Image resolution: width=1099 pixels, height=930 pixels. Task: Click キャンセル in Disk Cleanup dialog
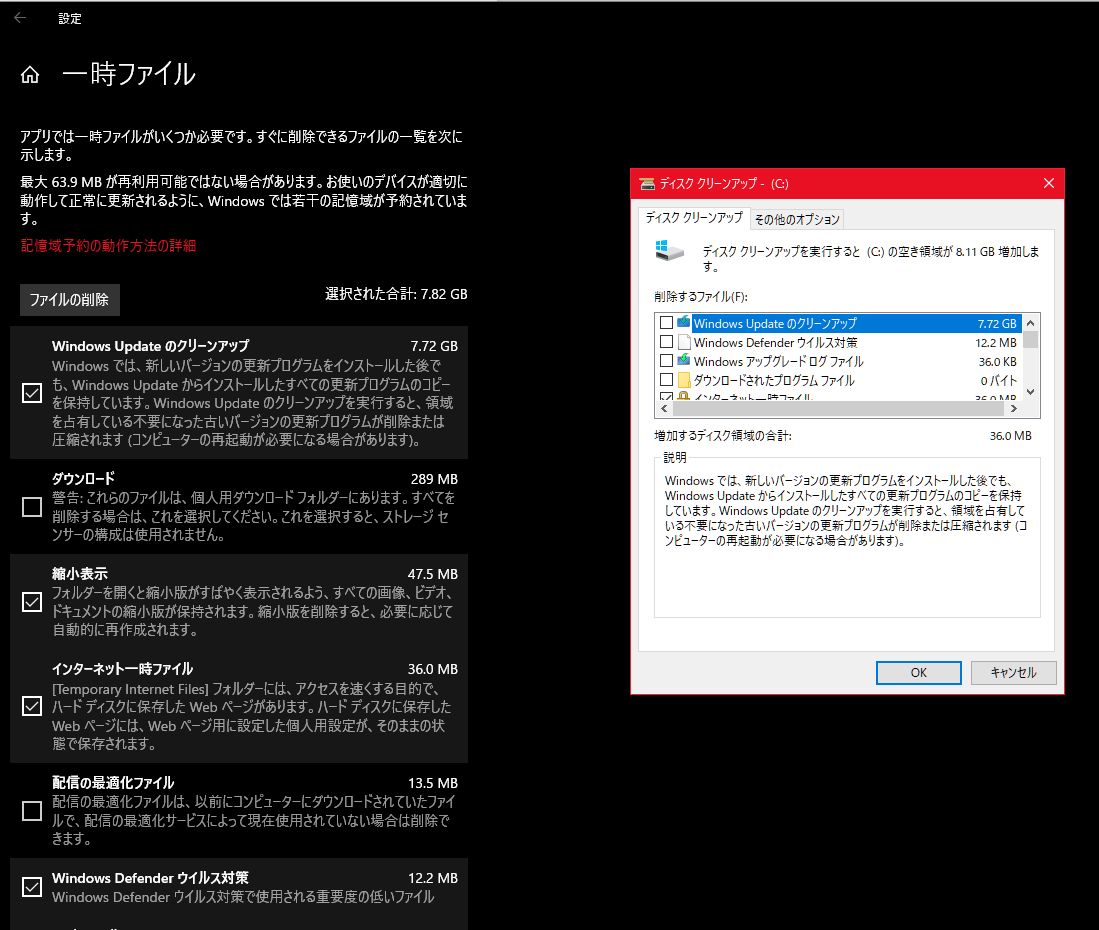coord(1013,673)
